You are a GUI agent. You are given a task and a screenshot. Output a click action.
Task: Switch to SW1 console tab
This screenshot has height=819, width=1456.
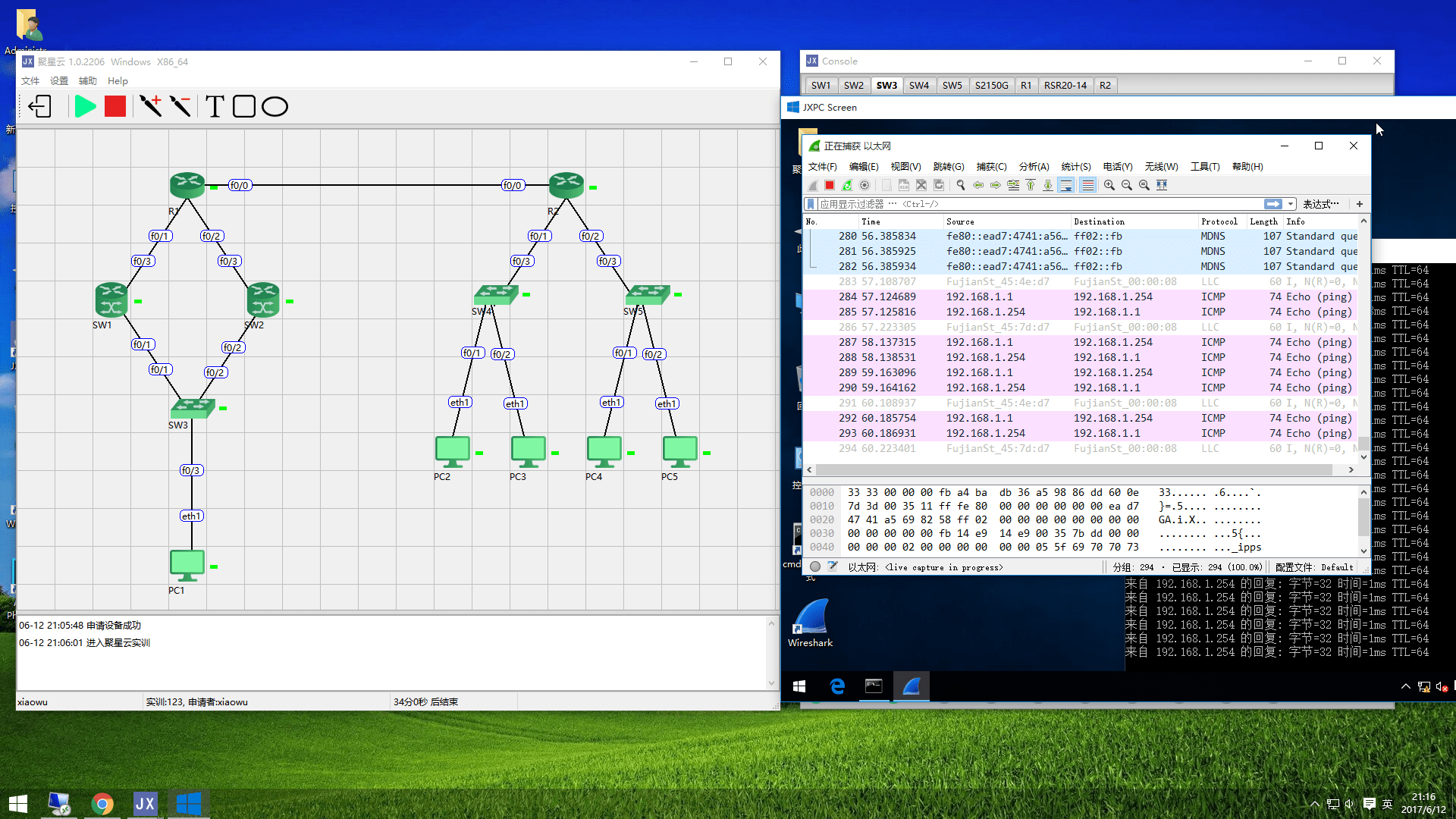pos(821,85)
